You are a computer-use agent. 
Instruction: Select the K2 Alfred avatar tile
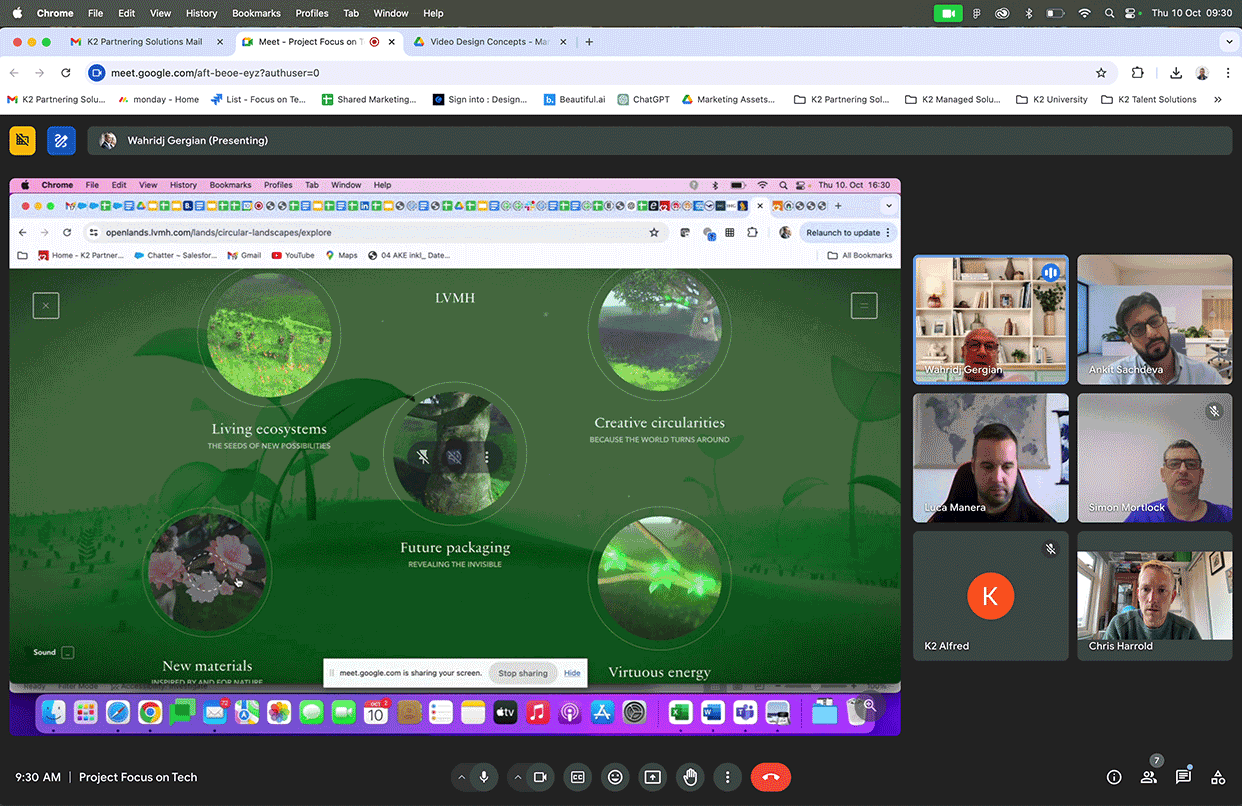pyautogui.click(x=990, y=596)
